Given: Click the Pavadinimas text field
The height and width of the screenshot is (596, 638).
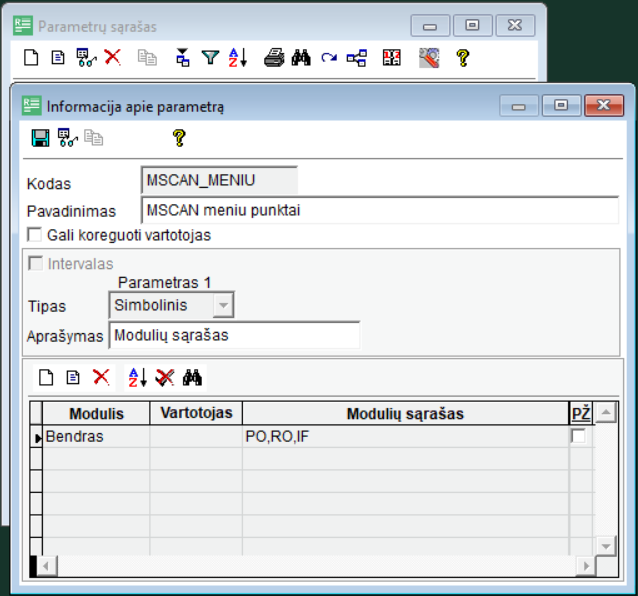Looking at the screenshot, I should click(x=380, y=211).
